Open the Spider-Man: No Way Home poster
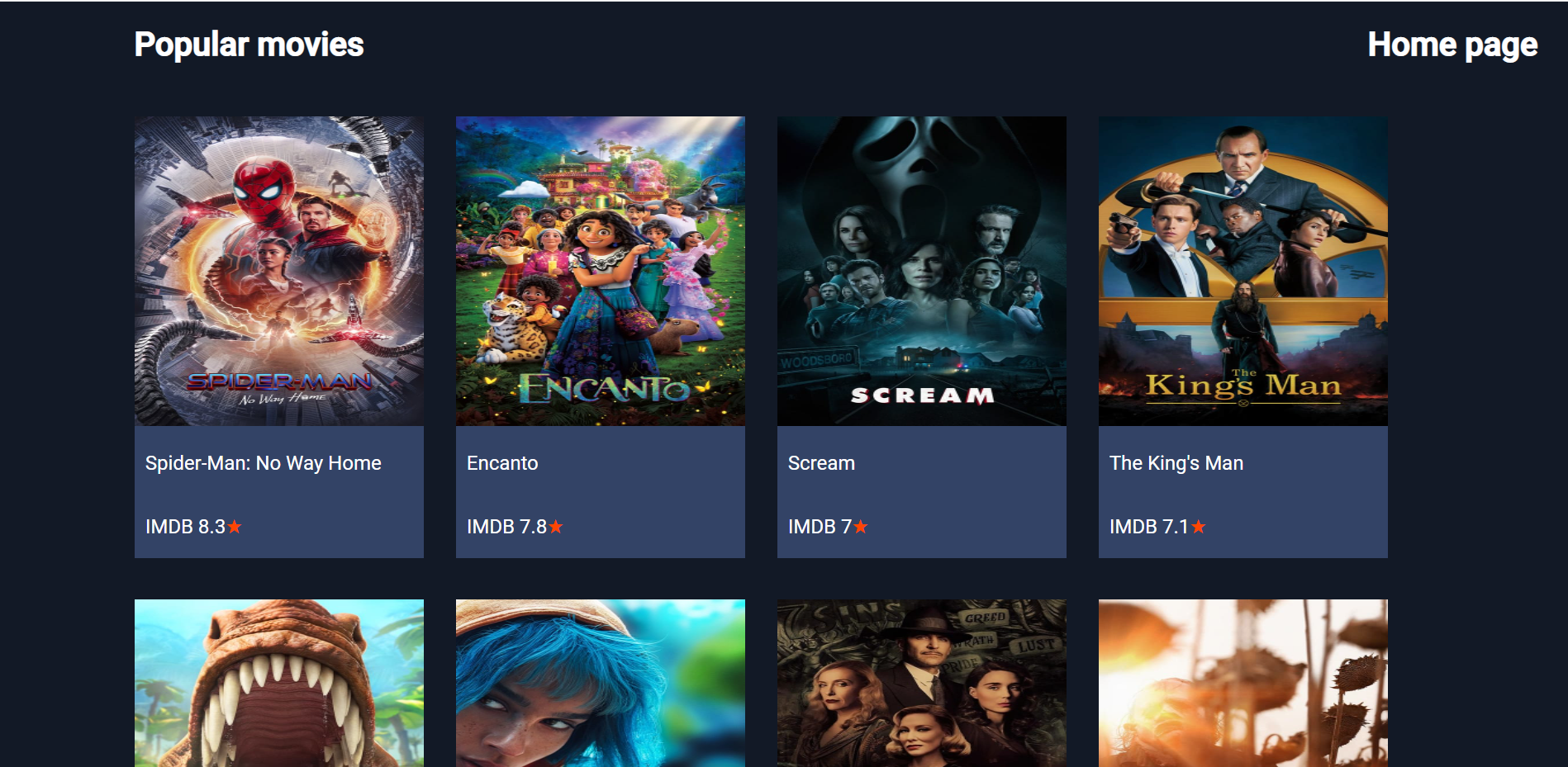The height and width of the screenshot is (767, 1568). coord(279,271)
